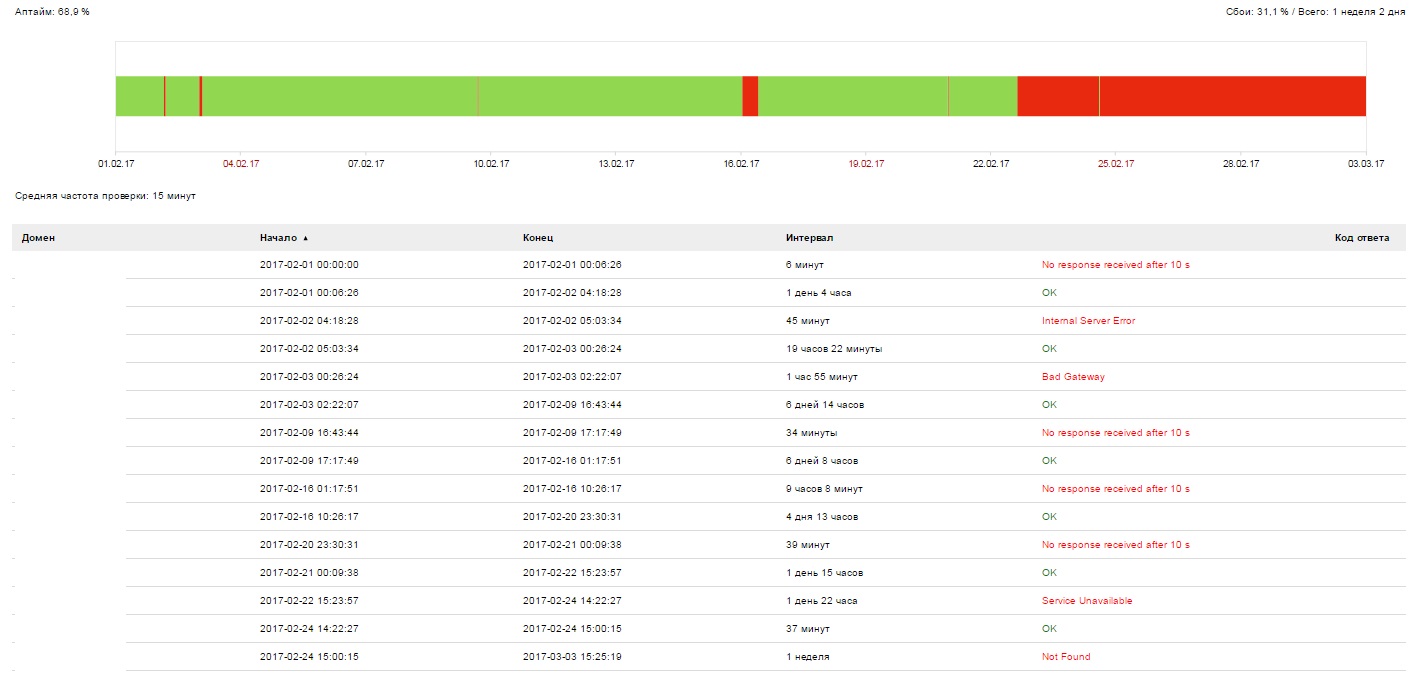
Task: Click interval 6 дней 14 часов
Action: pyautogui.click(x=825, y=405)
